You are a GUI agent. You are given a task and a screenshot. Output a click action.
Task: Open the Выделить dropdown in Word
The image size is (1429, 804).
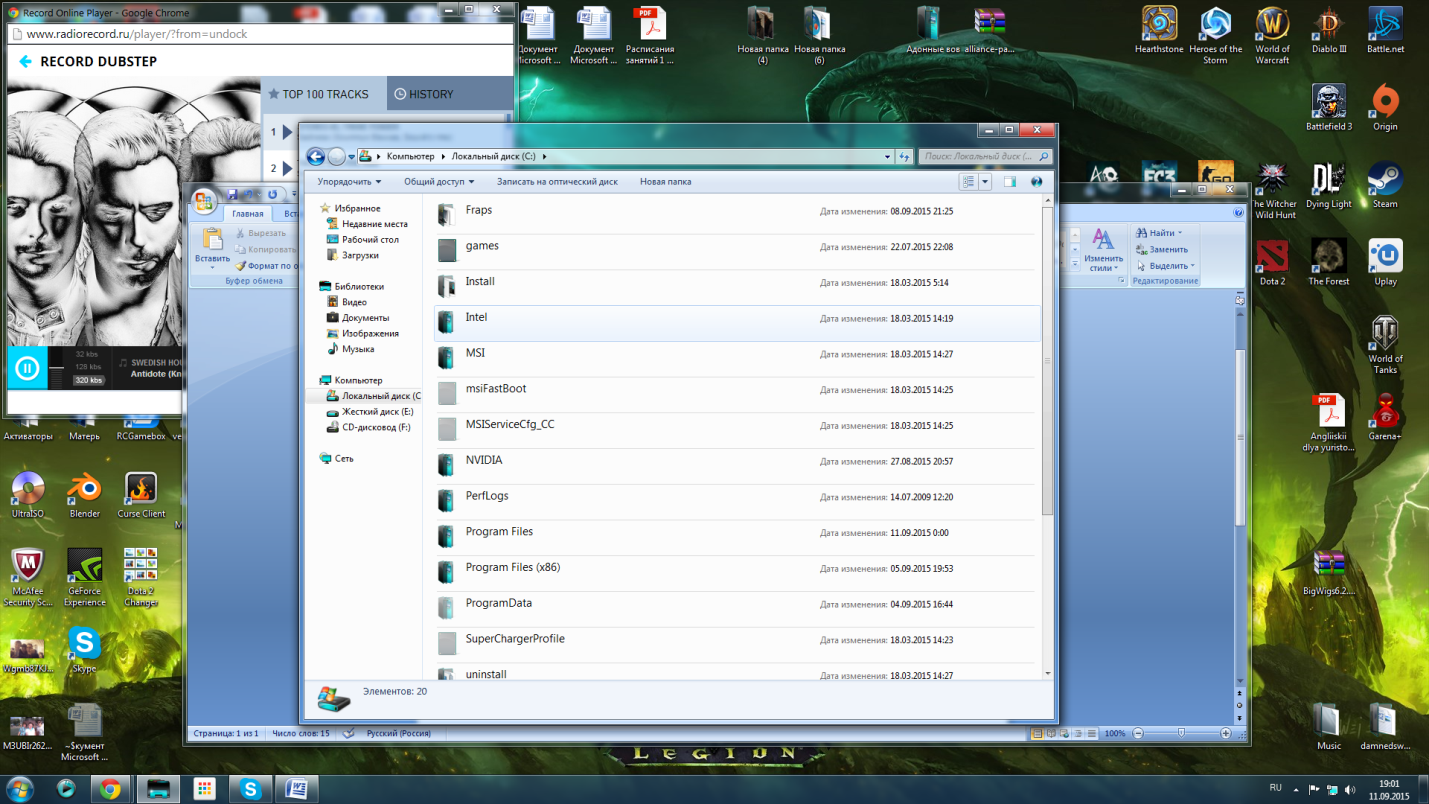[1165, 266]
